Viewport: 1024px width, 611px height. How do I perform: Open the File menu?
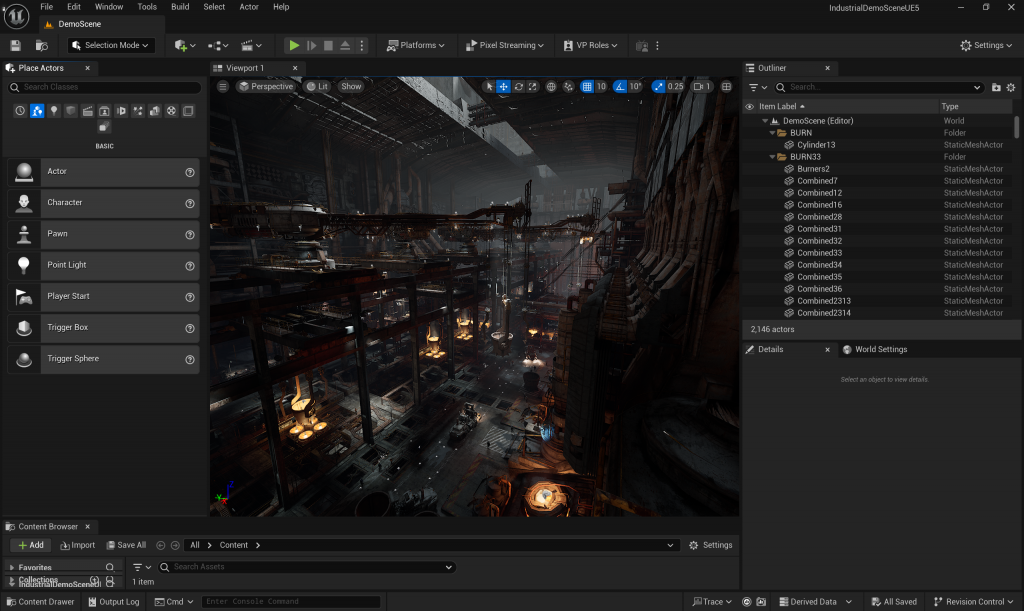click(47, 7)
